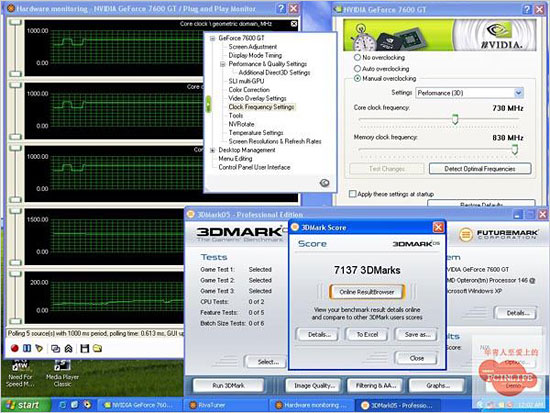Click vertical slider left of first Core clock graph
The image size is (550, 413).
click(15, 48)
